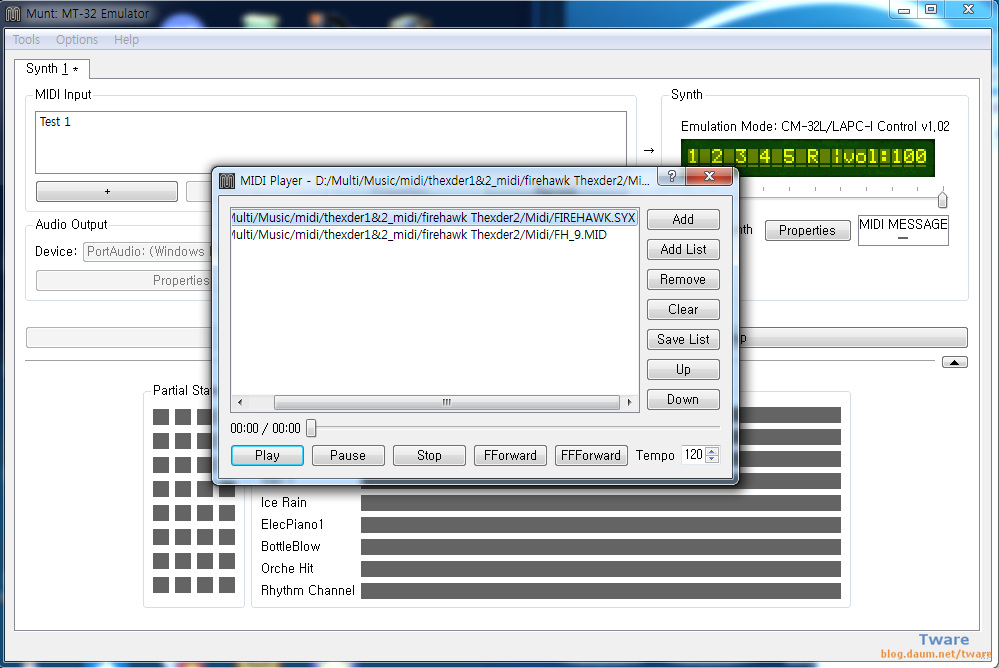Screen dimensions: 999x668
Task: Click the FForward button
Action: [x=510, y=455]
